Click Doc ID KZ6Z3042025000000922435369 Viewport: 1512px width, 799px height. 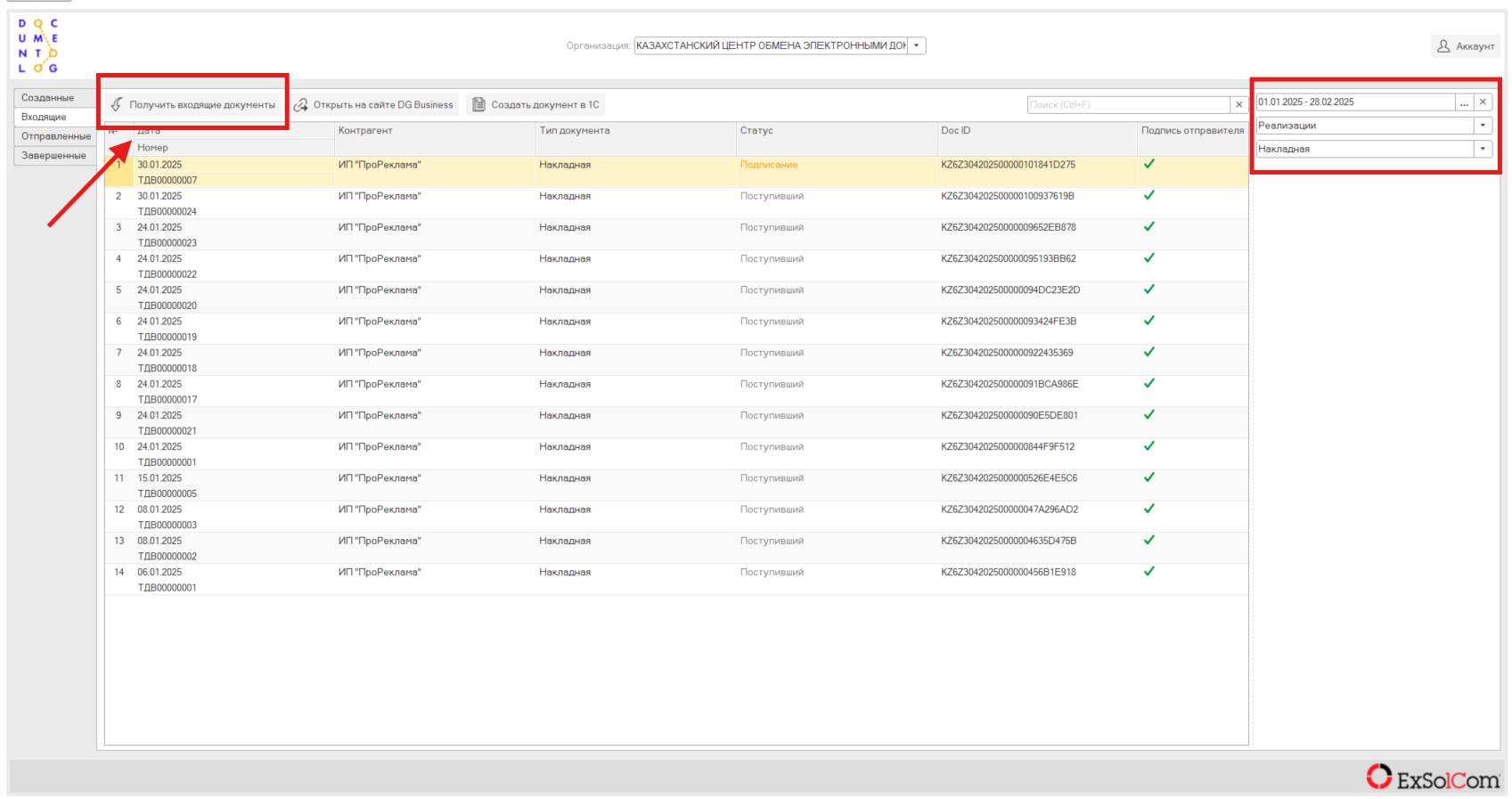pyautogui.click(x=1007, y=353)
